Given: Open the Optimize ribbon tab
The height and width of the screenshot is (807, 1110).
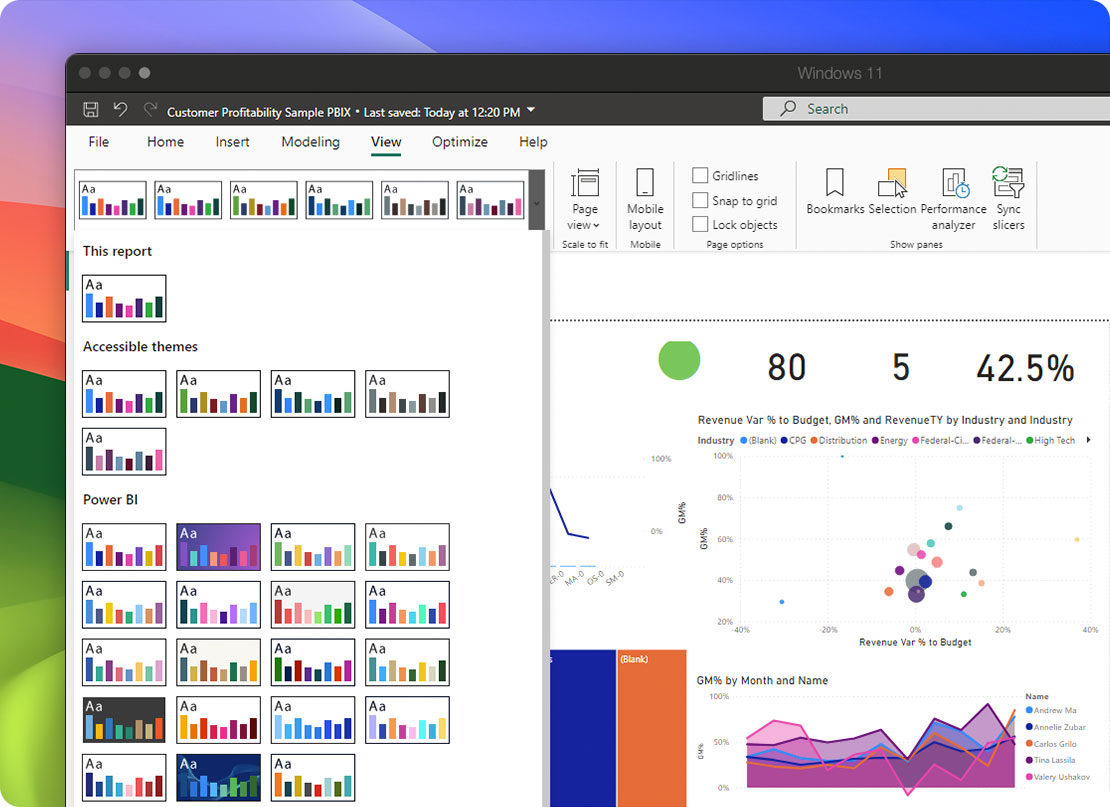Looking at the screenshot, I should coord(460,142).
